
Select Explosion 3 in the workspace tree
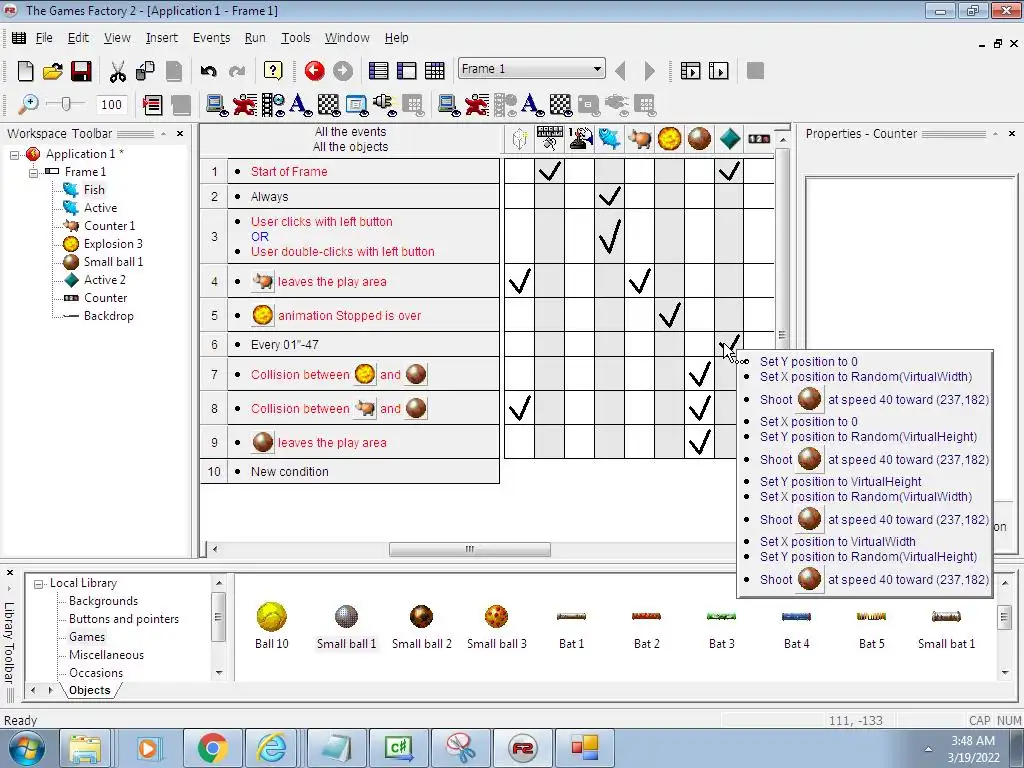113,244
